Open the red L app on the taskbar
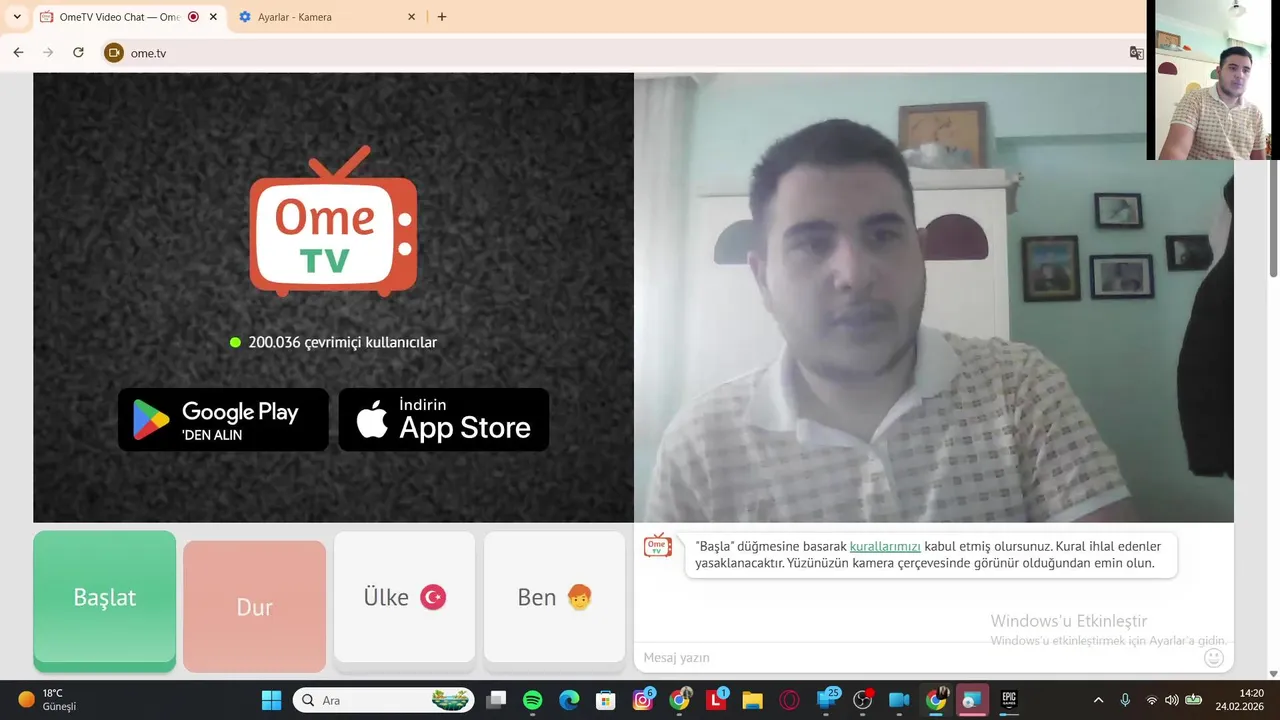Viewport: 1280px width, 720px height. click(x=716, y=700)
